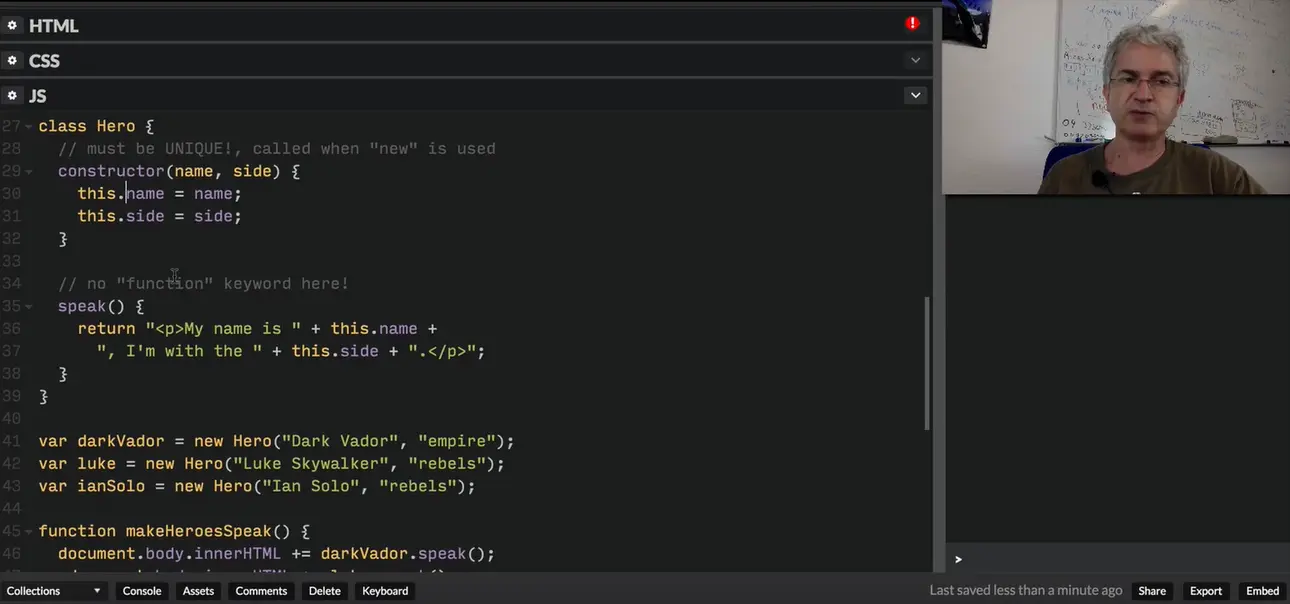1290x604 pixels.
Task: Click the line with "I'm with the" string
Action: 291,351
